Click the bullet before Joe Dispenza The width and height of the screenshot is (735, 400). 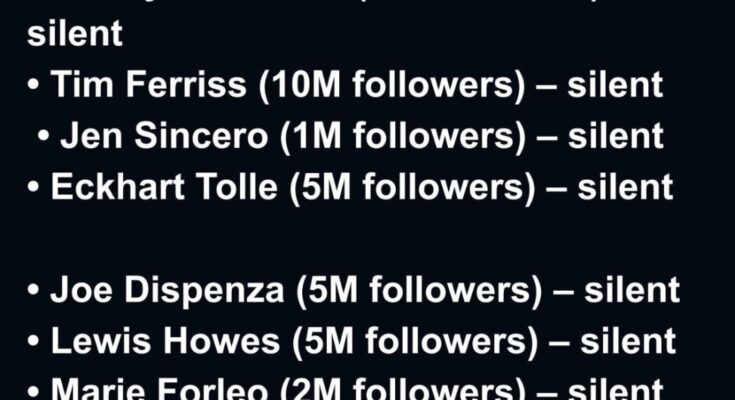(x=34, y=291)
